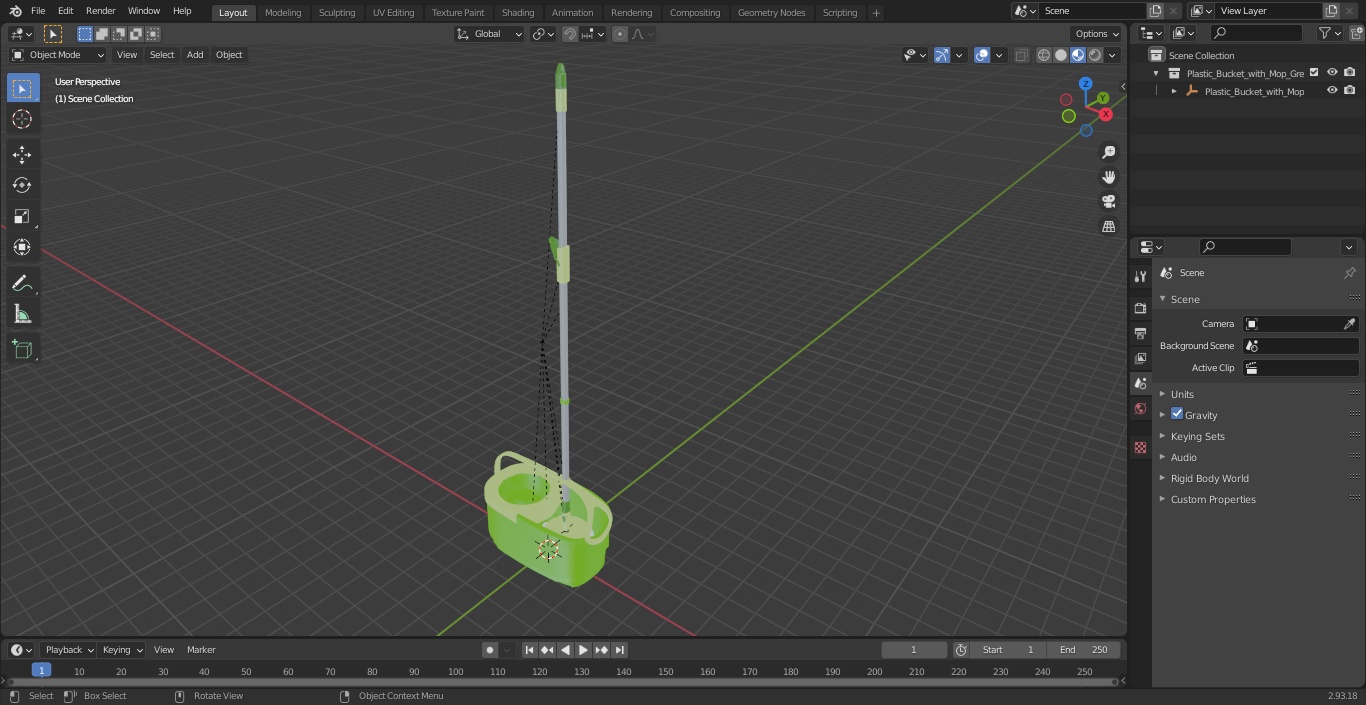Disable Plastic_Bucket_with_Mop_Gre in renders
Screen dimensions: 1366x705
pyautogui.click(x=1350, y=72)
